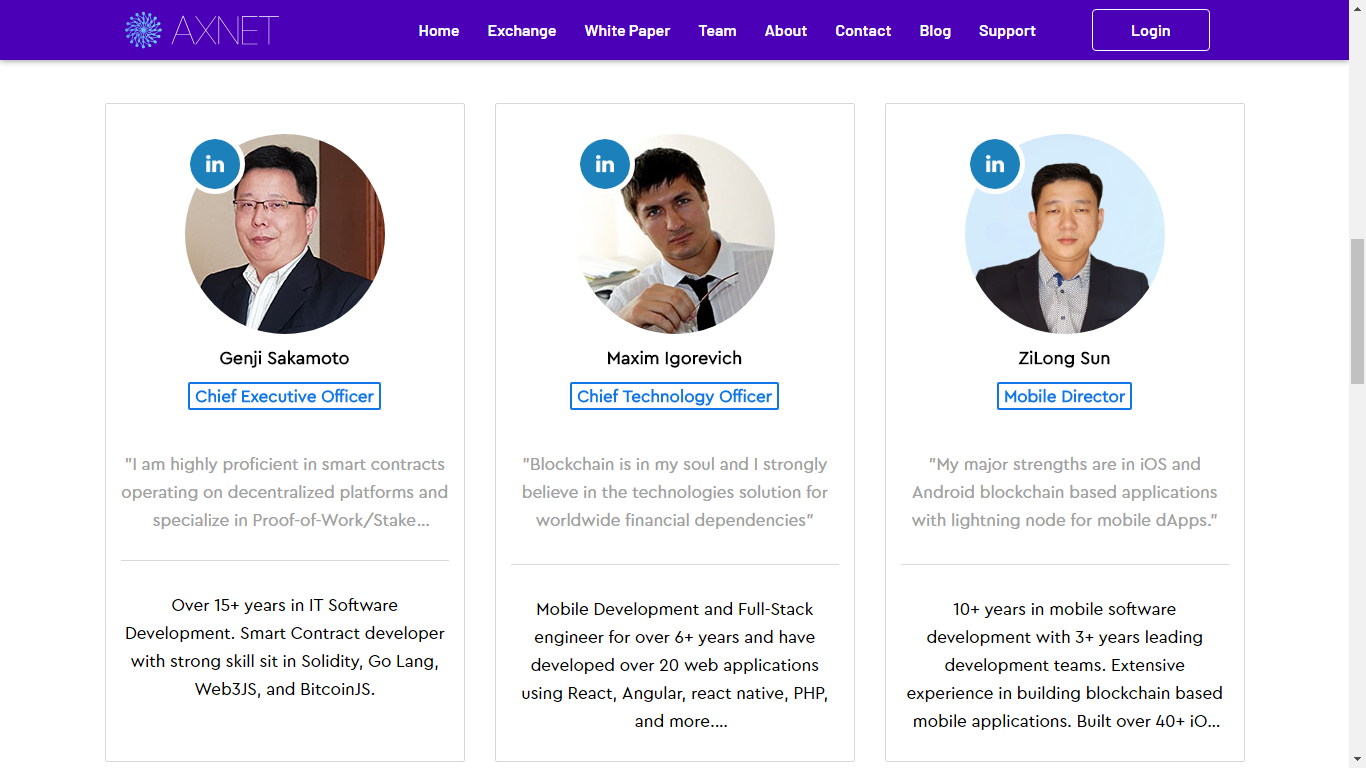Screen dimensions: 1366x768
Task: Click the vertical page scrollbar thumb
Action: pos(1357,311)
